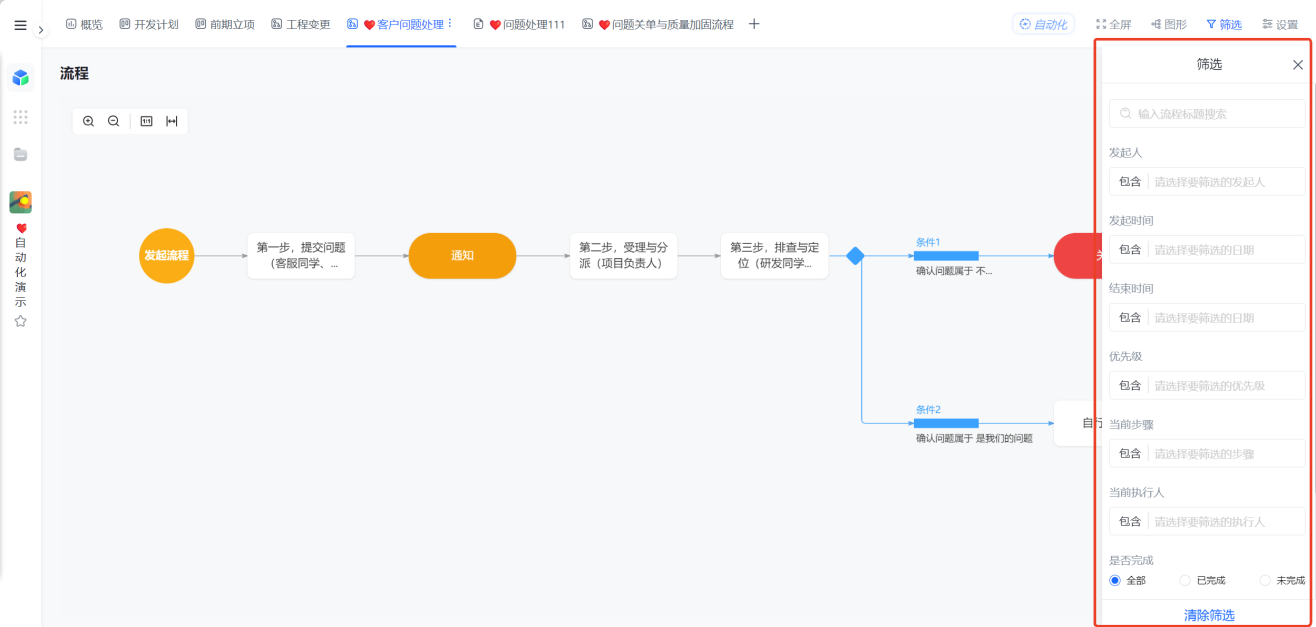This screenshot has height=627, width=1316.
Task: Select the 第二步，受理与分派 flow node
Action: tap(623, 256)
